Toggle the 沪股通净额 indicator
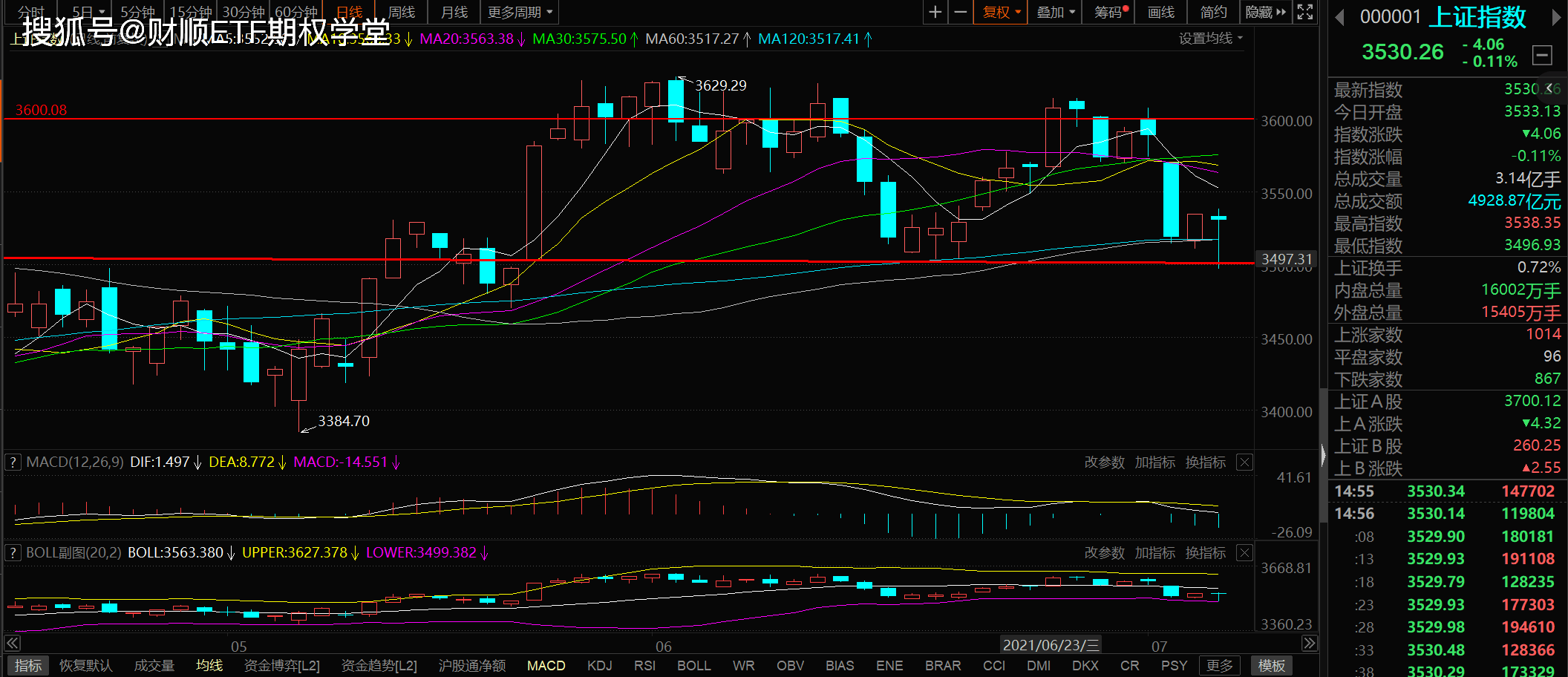Image resolution: width=1568 pixels, height=677 pixels. click(472, 665)
